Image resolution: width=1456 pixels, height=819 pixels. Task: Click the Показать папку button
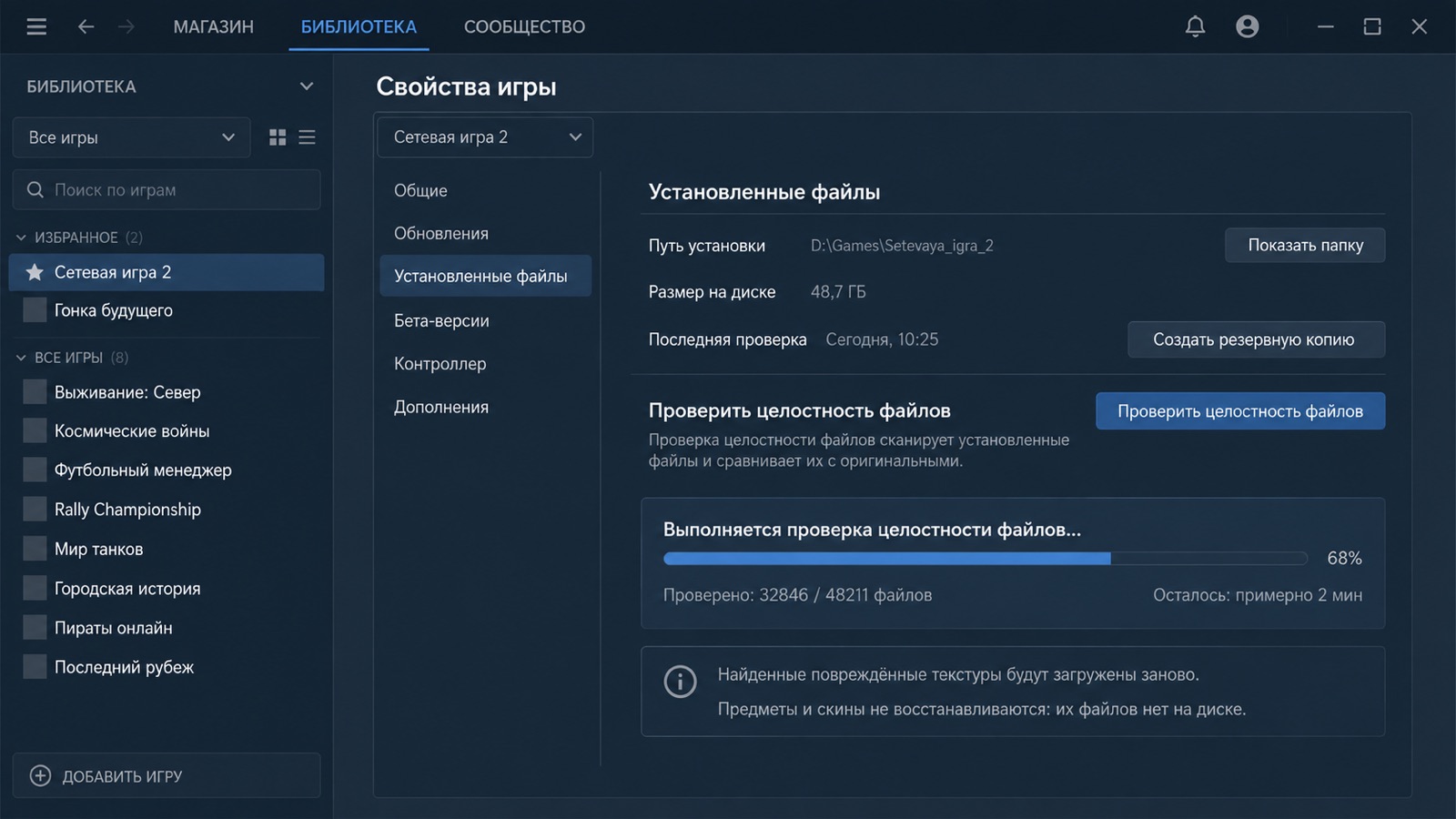[x=1305, y=245]
